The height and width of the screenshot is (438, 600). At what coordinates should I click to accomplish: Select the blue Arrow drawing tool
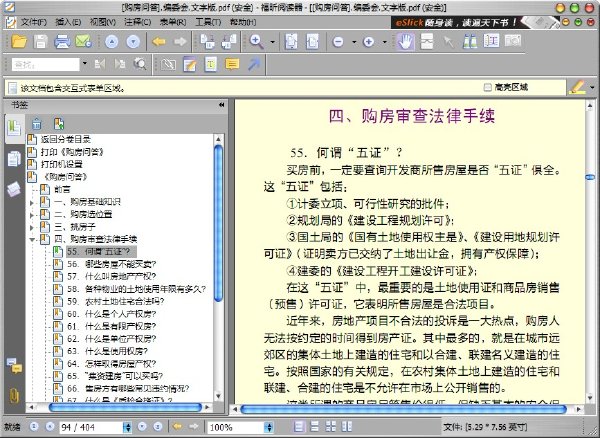coord(253,64)
